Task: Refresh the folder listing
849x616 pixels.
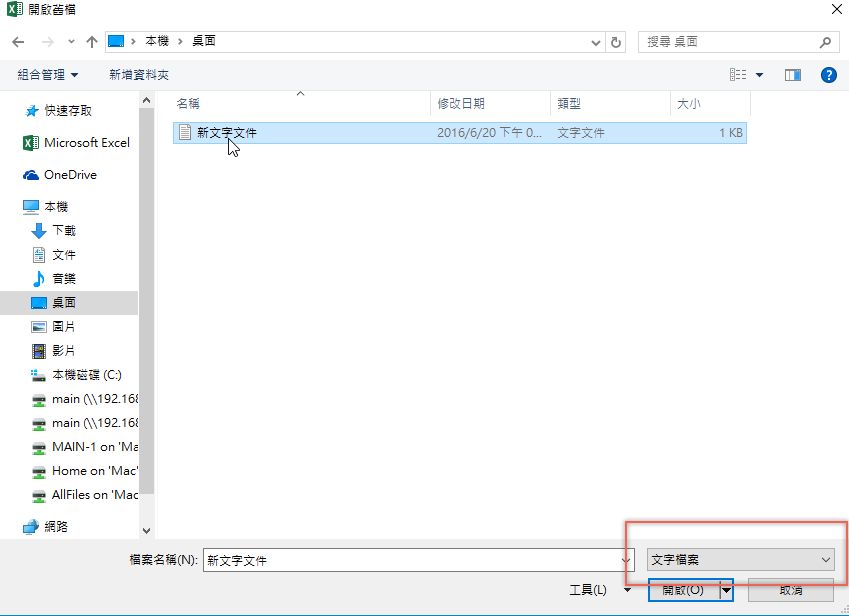Action: (616, 42)
